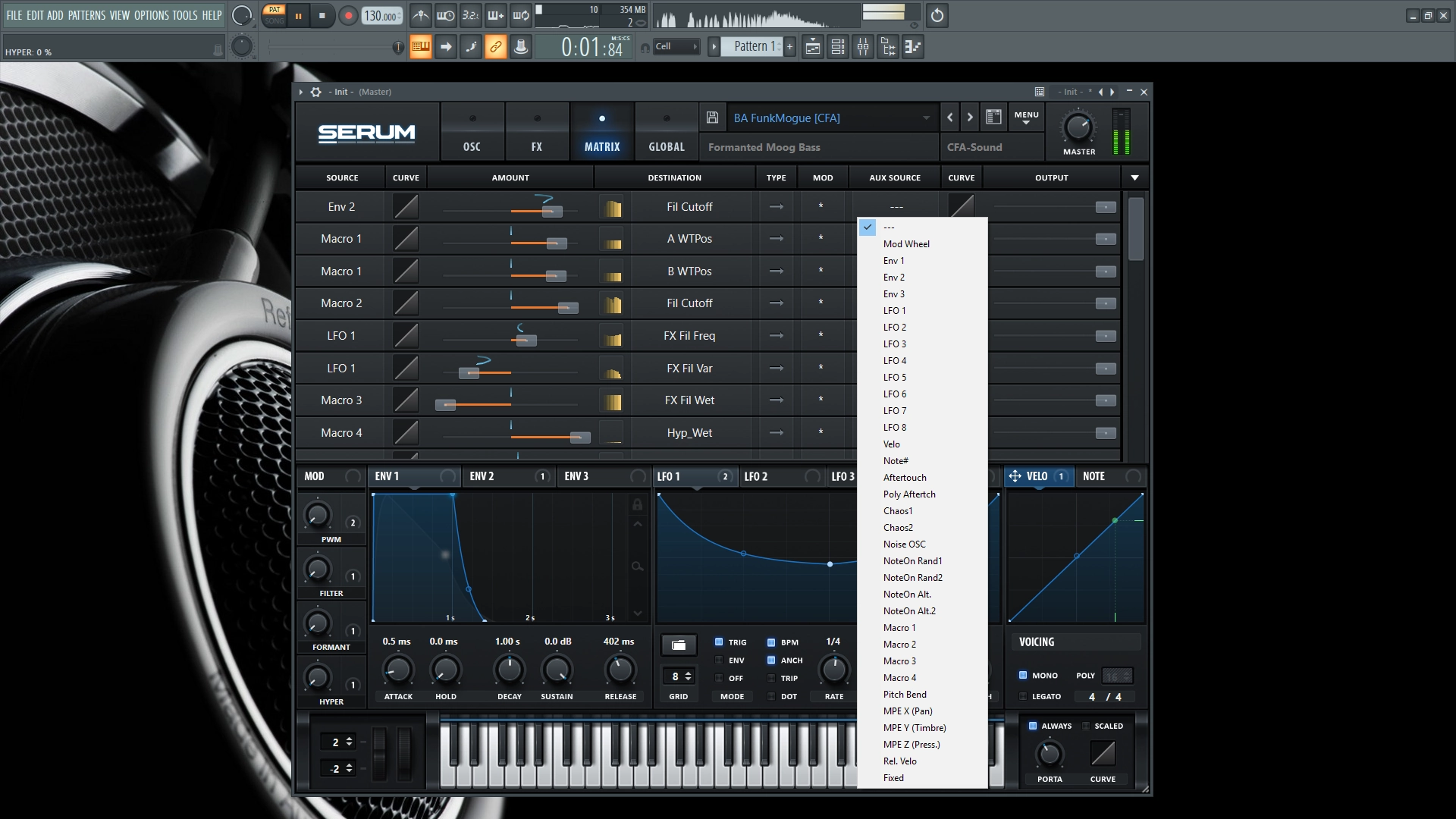
Task: Open the playlist window icon
Action: click(x=813, y=47)
